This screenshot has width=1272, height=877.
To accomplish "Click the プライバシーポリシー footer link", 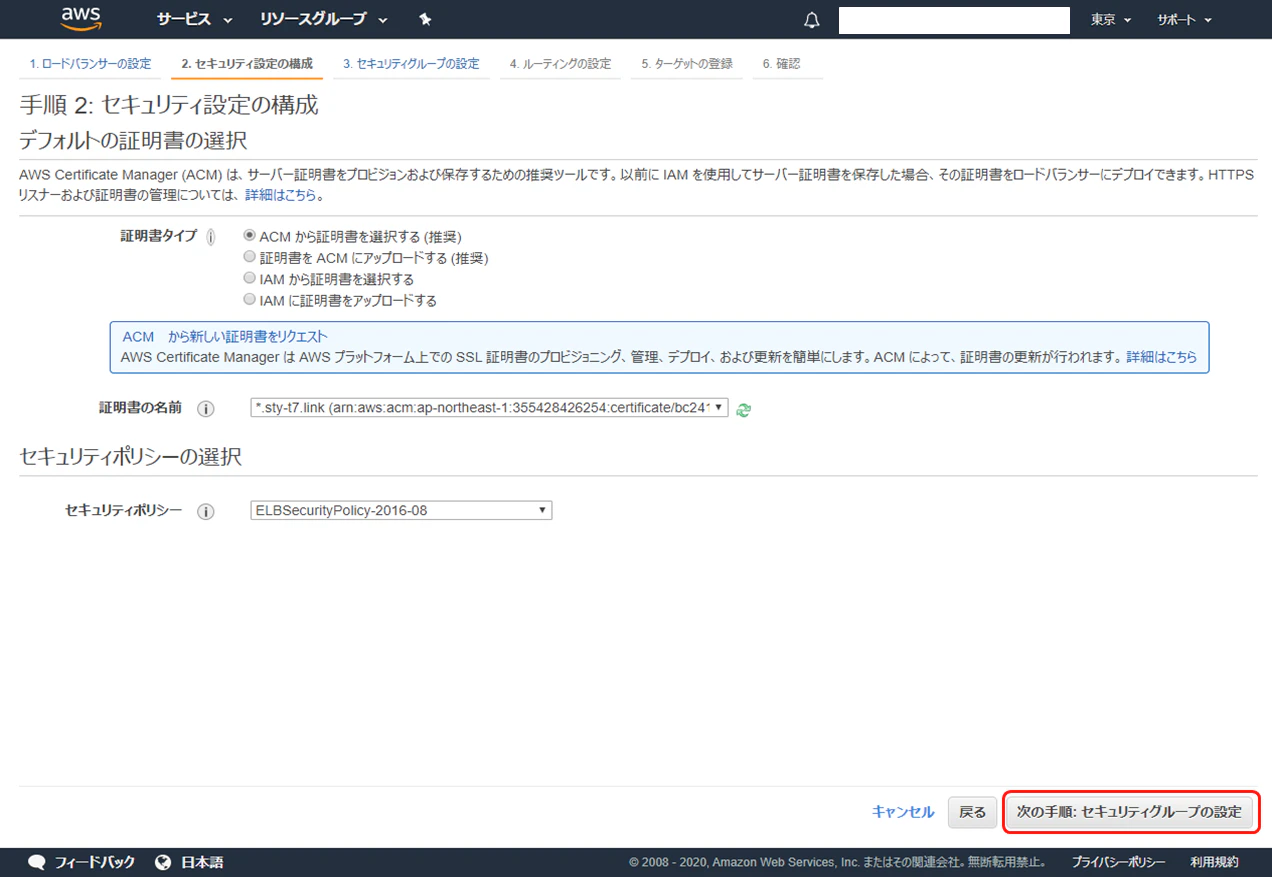I will point(1118,862).
